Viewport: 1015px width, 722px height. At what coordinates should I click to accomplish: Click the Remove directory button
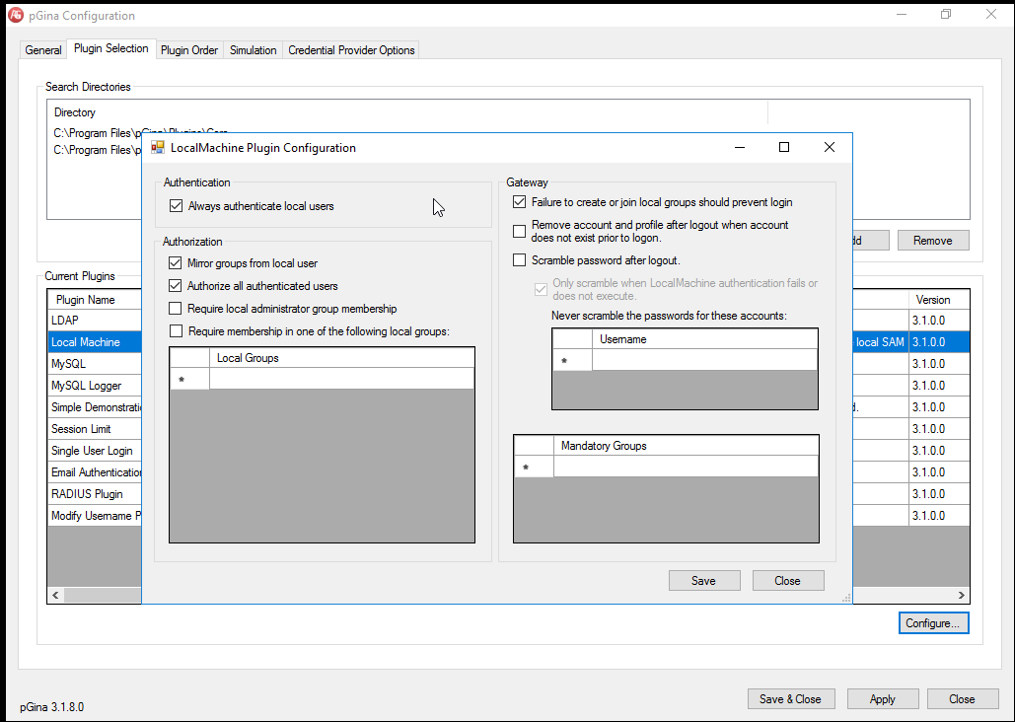click(933, 240)
